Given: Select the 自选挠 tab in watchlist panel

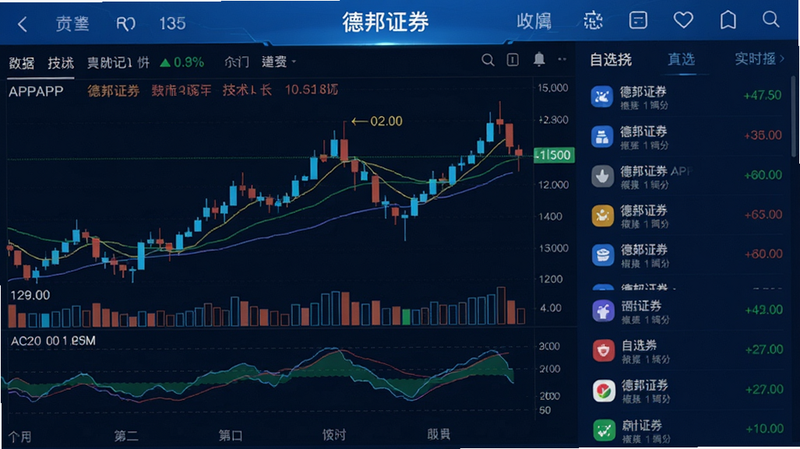Looking at the screenshot, I should [611, 60].
